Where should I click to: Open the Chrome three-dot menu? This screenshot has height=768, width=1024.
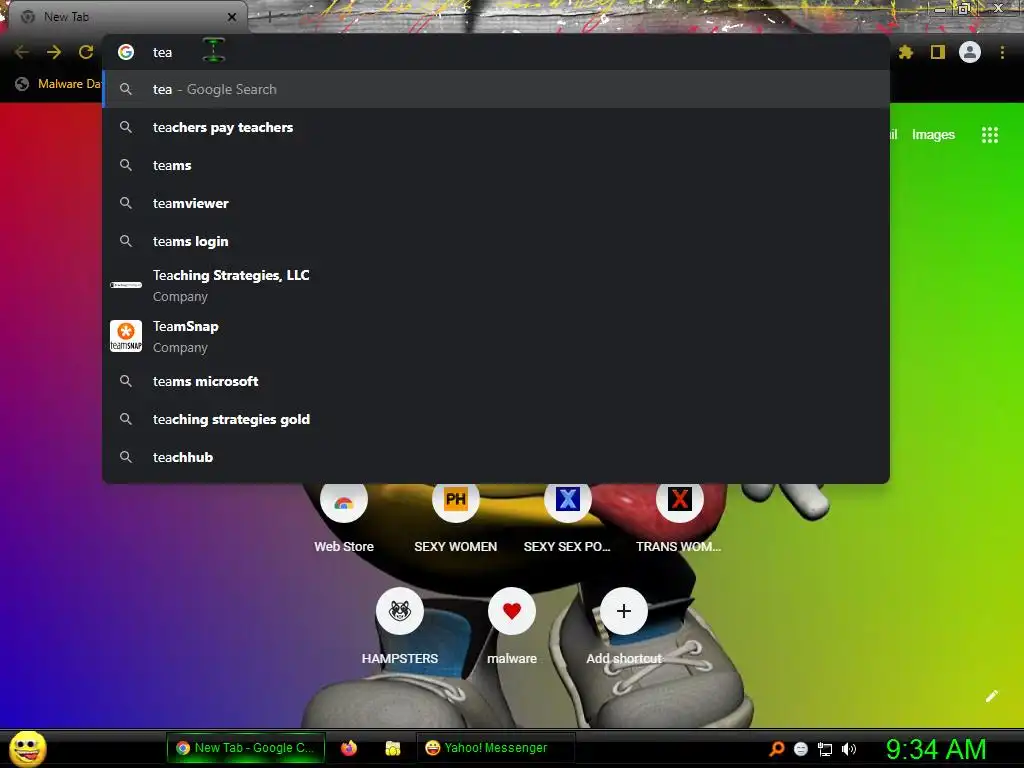[x=1002, y=52]
